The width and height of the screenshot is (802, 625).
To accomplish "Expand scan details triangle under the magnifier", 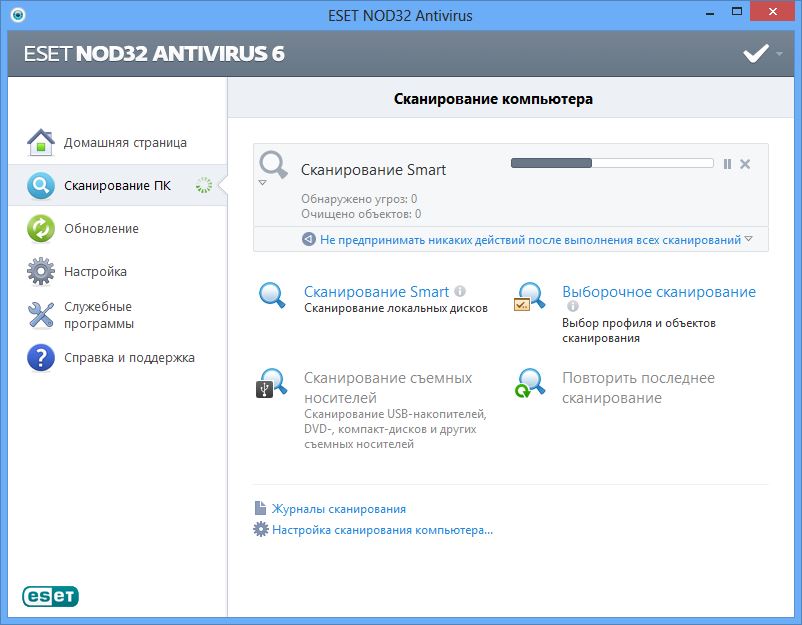I will click(x=262, y=183).
